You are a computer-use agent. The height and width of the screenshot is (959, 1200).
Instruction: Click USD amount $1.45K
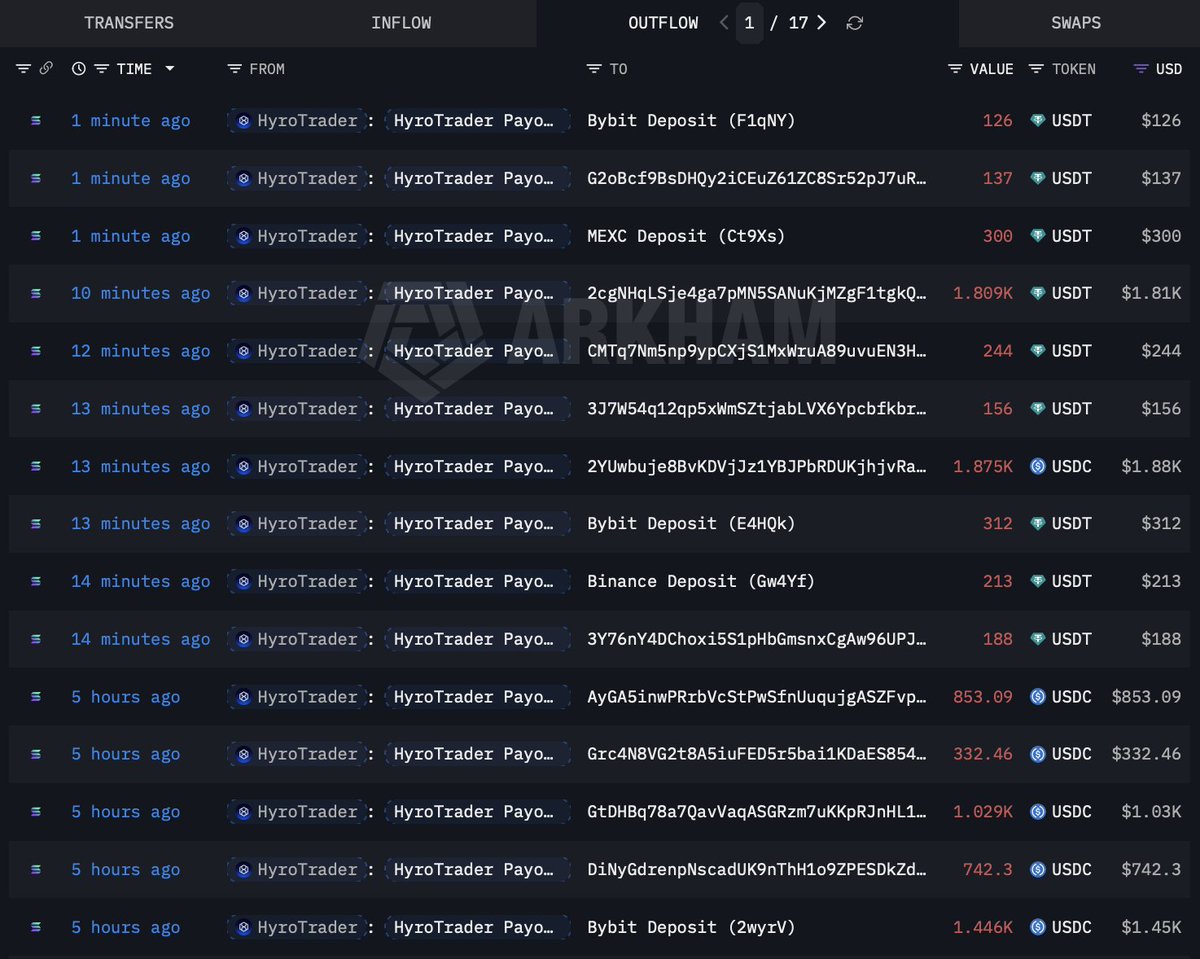click(x=1151, y=928)
